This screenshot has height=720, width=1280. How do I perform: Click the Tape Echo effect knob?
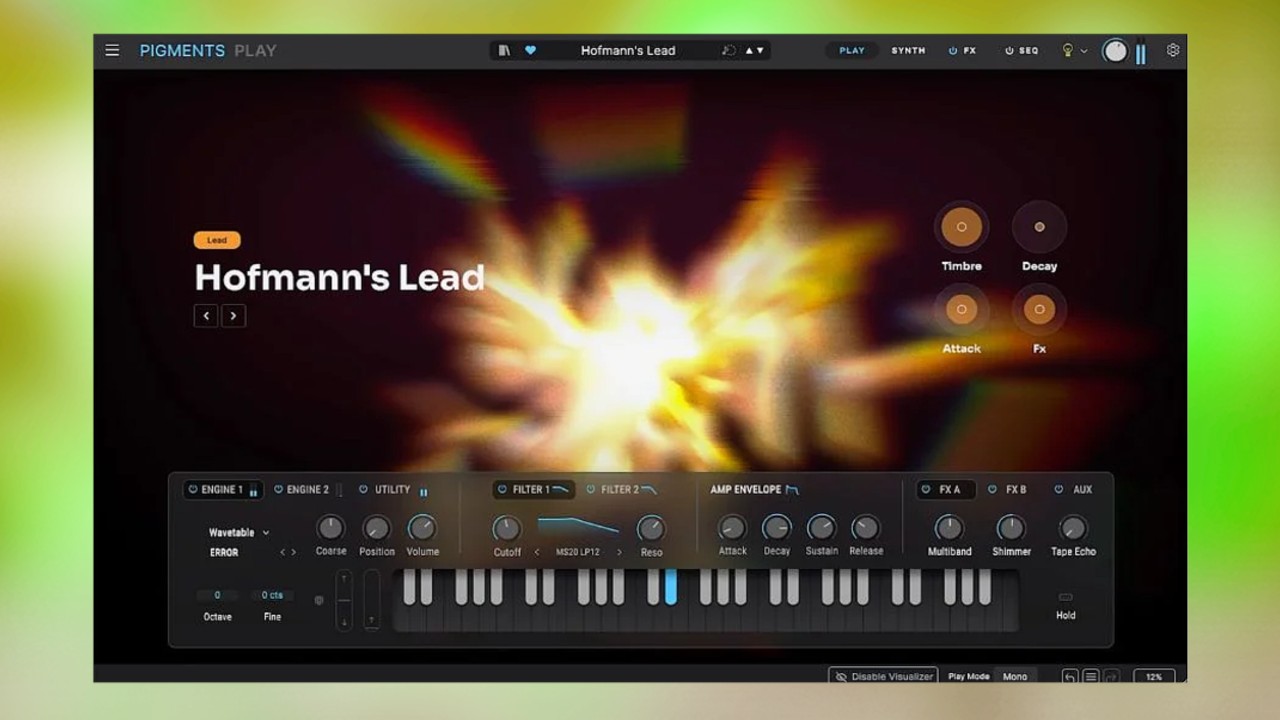point(1073,528)
